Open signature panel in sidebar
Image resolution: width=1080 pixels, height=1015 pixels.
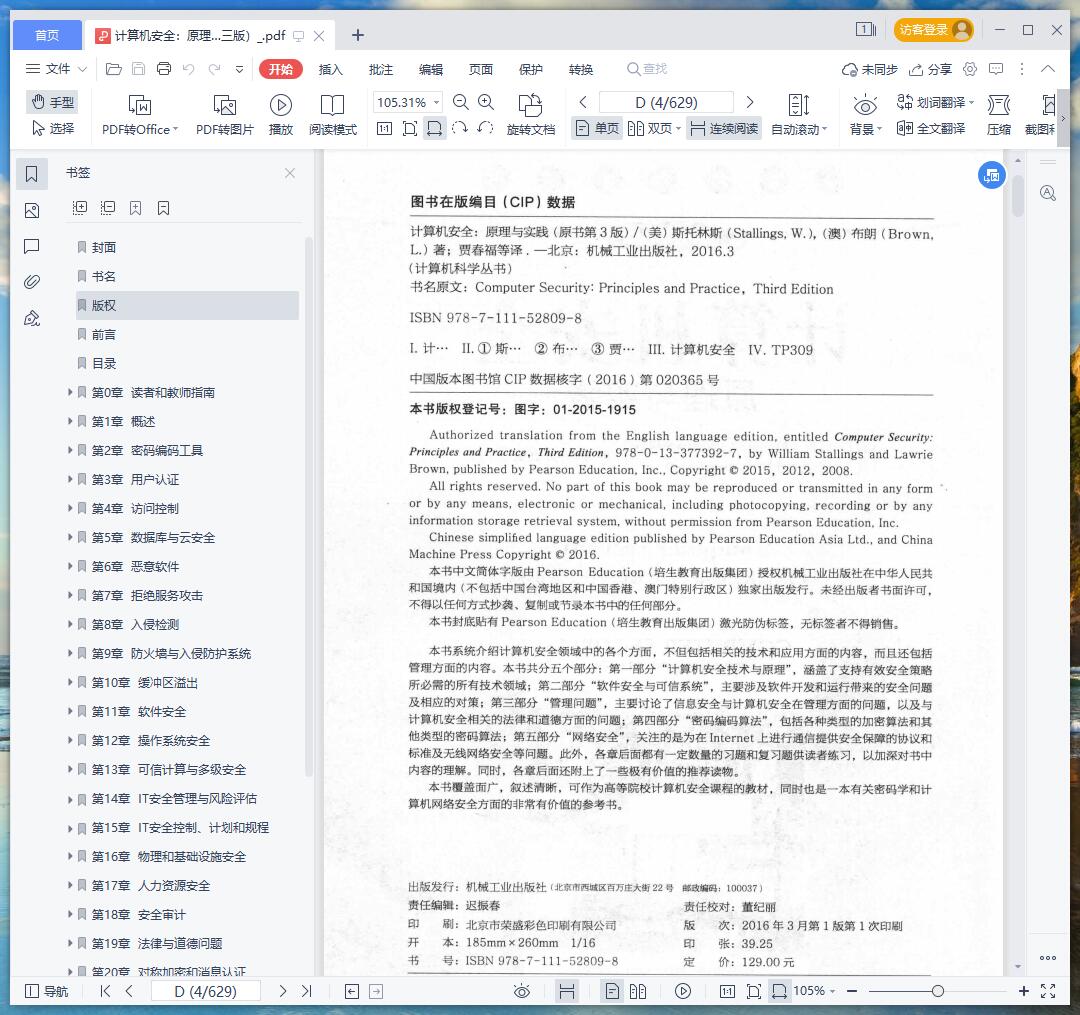(x=32, y=318)
